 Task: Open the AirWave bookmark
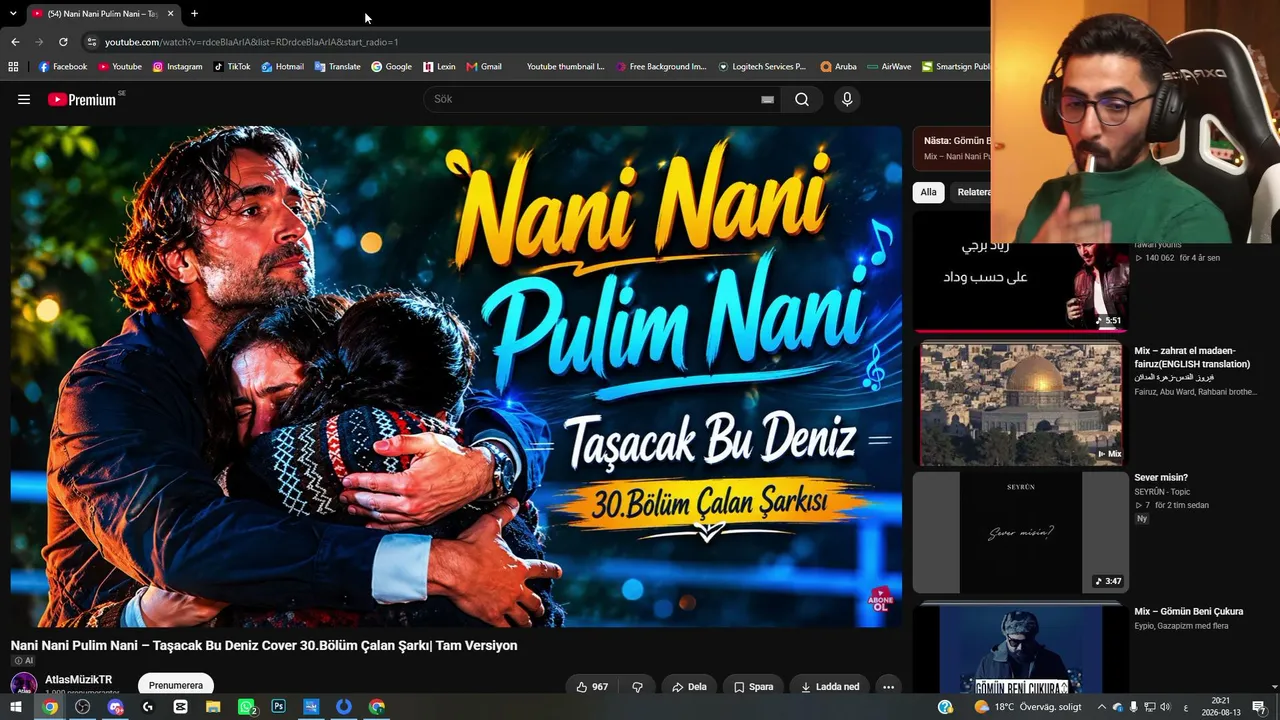click(x=889, y=67)
